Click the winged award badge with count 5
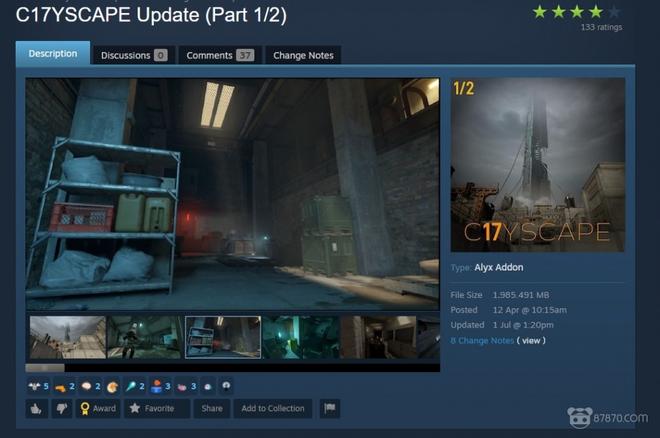Viewport: 660px width, 438px height. (x=38, y=386)
